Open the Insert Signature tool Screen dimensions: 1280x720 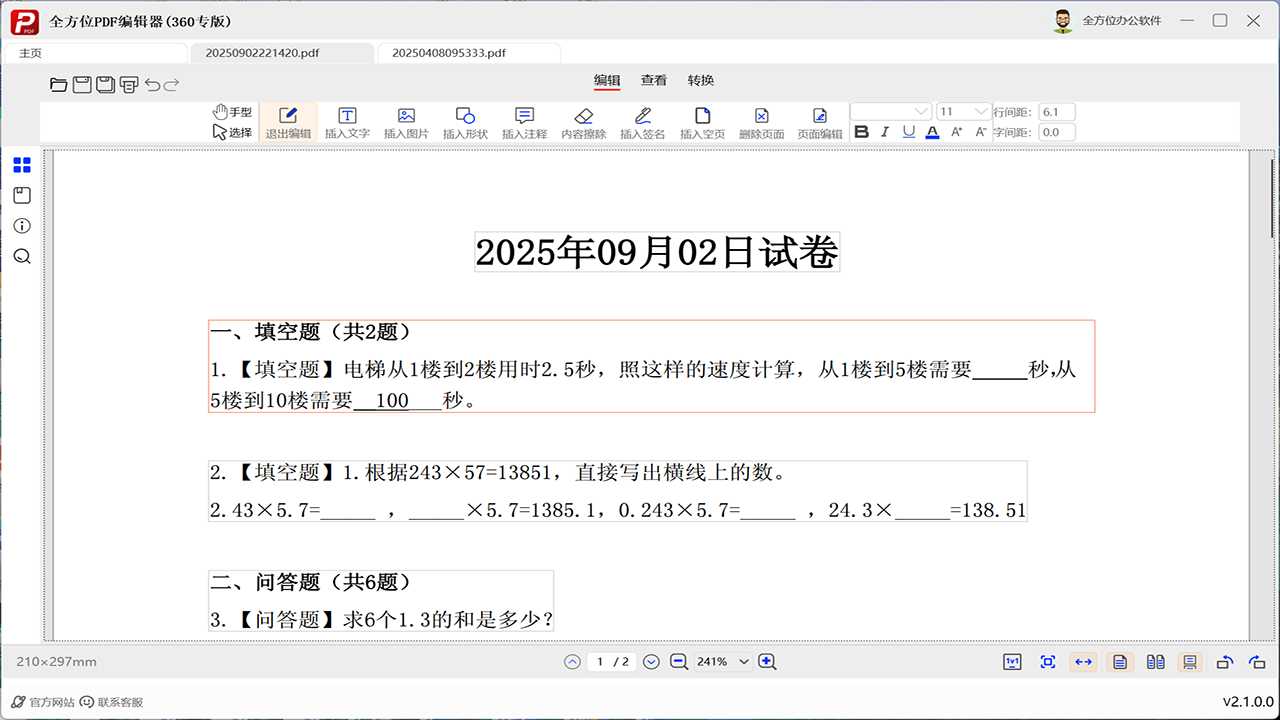pyautogui.click(x=643, y=121)
